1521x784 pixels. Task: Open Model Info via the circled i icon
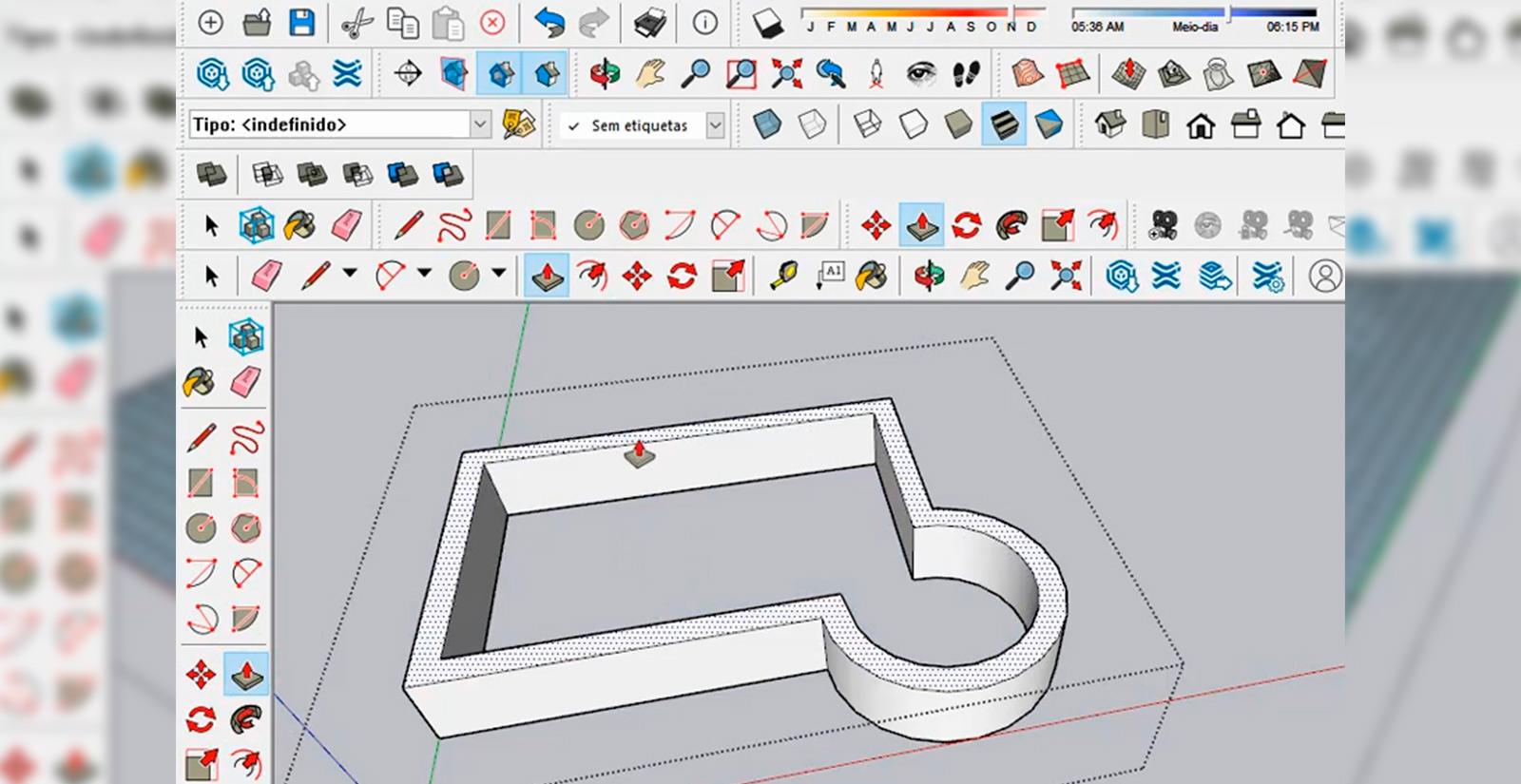704,23
